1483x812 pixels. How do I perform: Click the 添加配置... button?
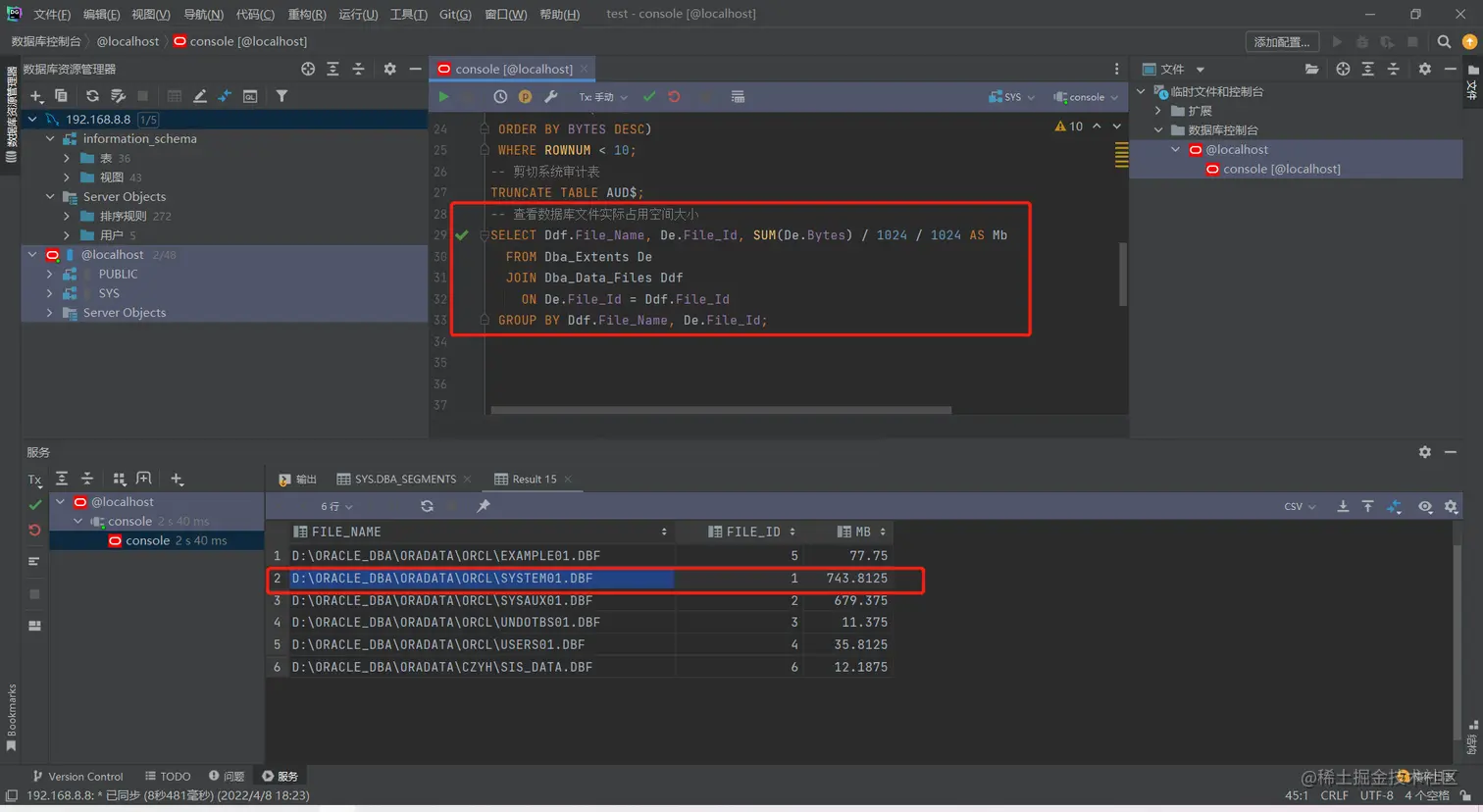pyautogui.click(x=1282, y=41)
